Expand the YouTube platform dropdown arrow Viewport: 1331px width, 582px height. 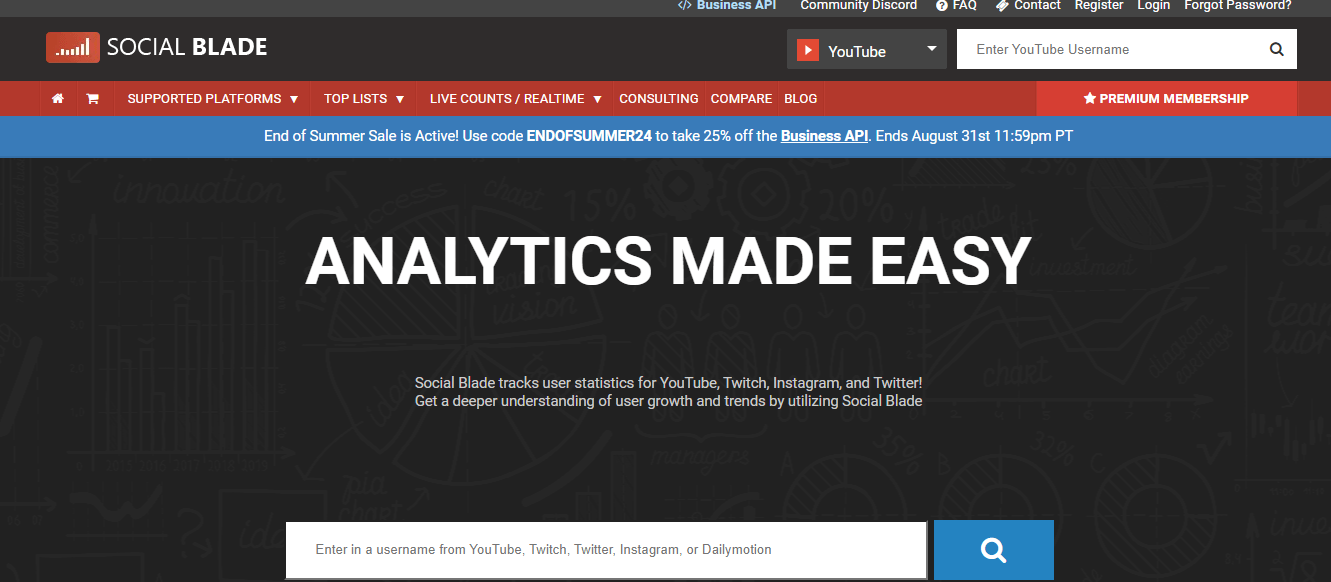click(931, 48)
